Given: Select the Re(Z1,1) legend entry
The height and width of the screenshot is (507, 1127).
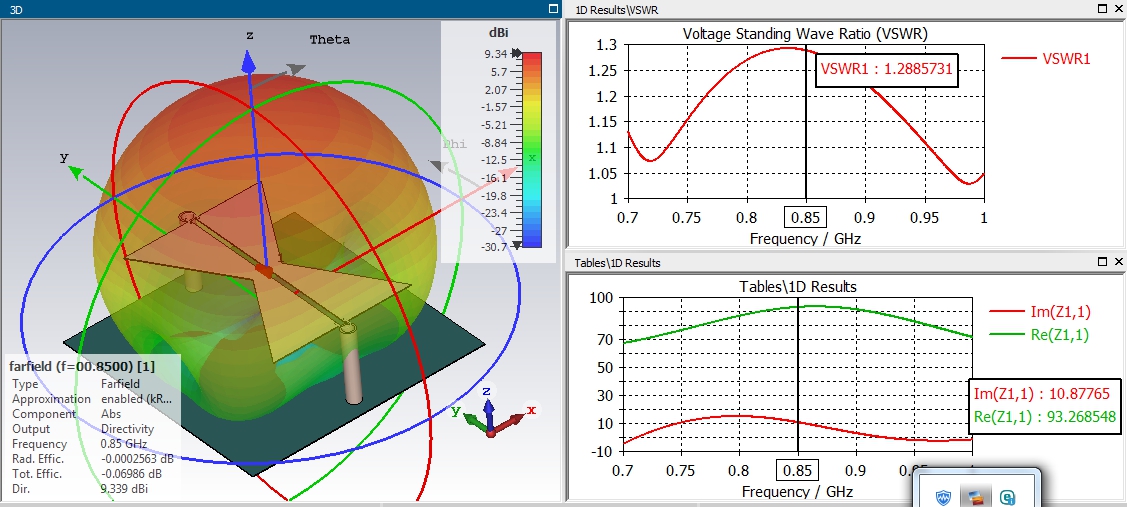Looking at the screenshot, I should tap(1039, 334).
